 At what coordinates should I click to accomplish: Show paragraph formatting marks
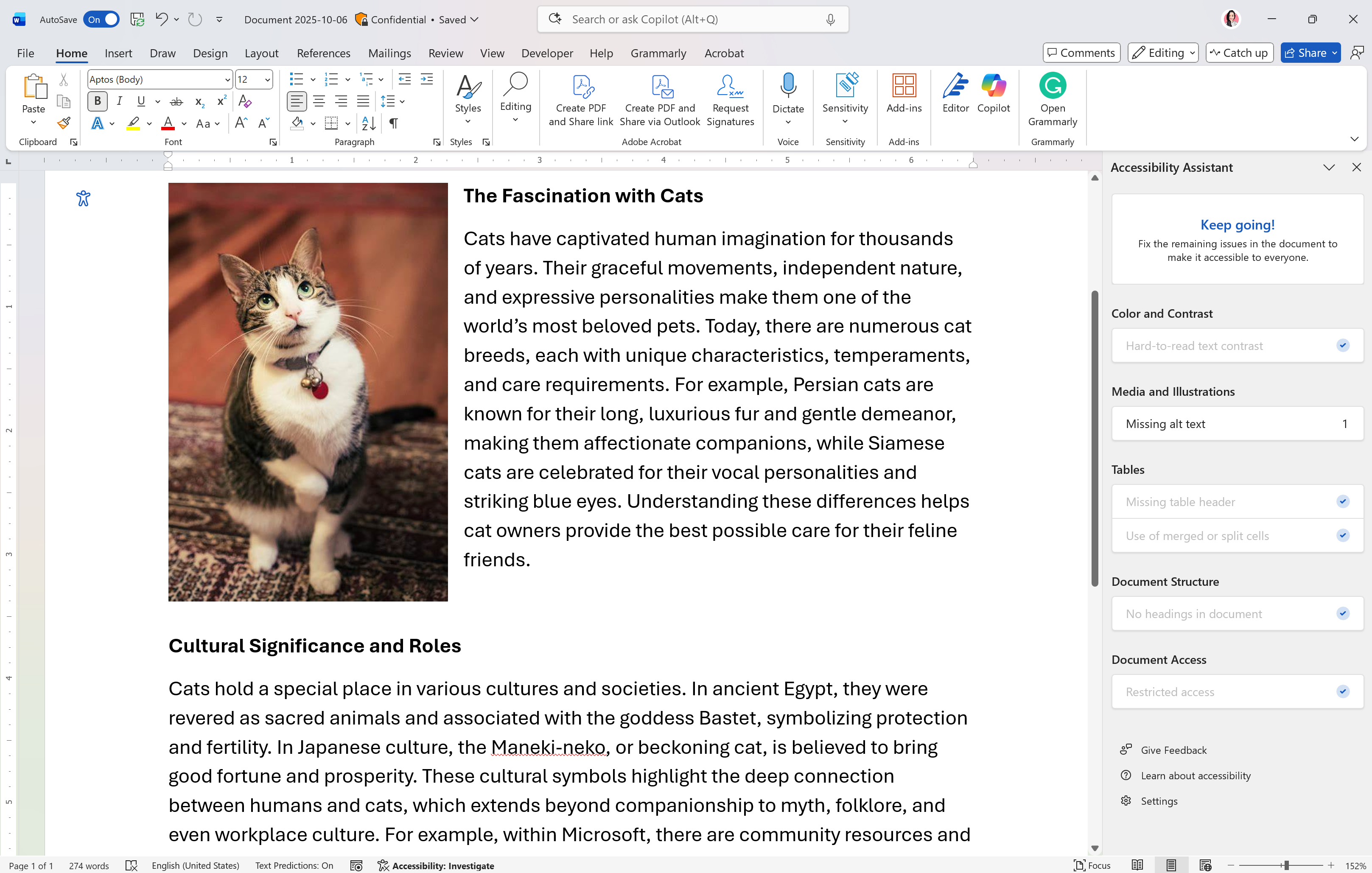393,123
